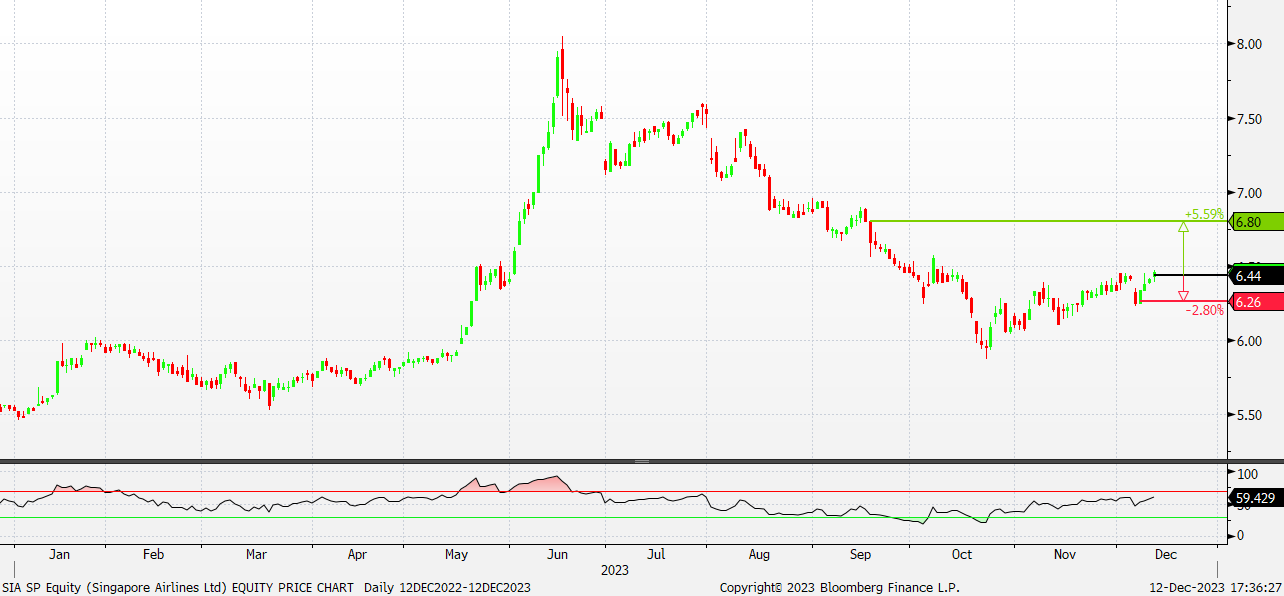Click the Sep month label

click(x=861, y=553)
